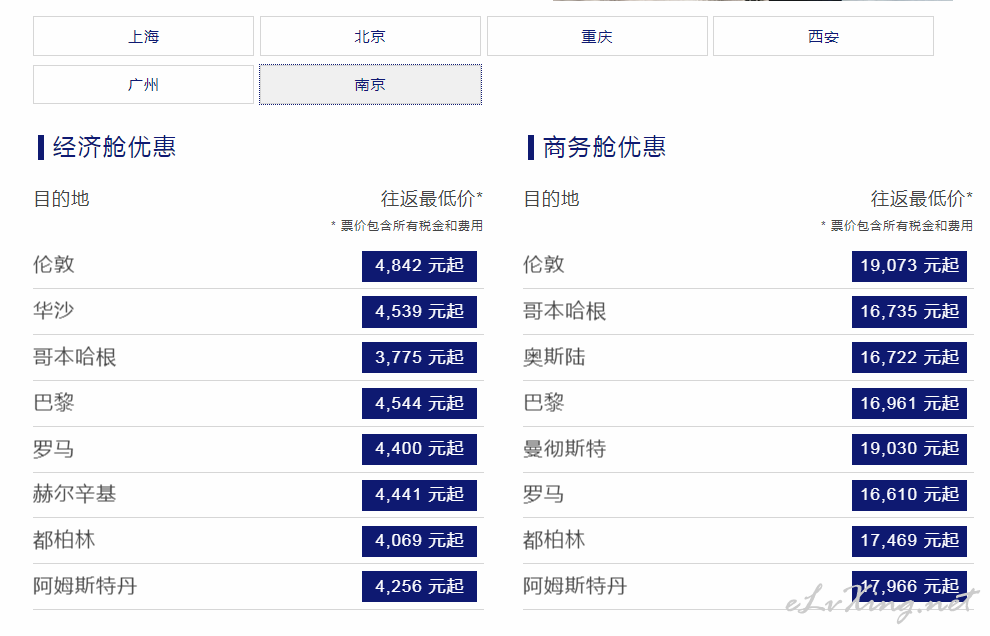The width and height of the screenshot is (990, 636).
Task: Open business 都柏林 17,469 元起 fare
Action: click(x=909, y=541)
